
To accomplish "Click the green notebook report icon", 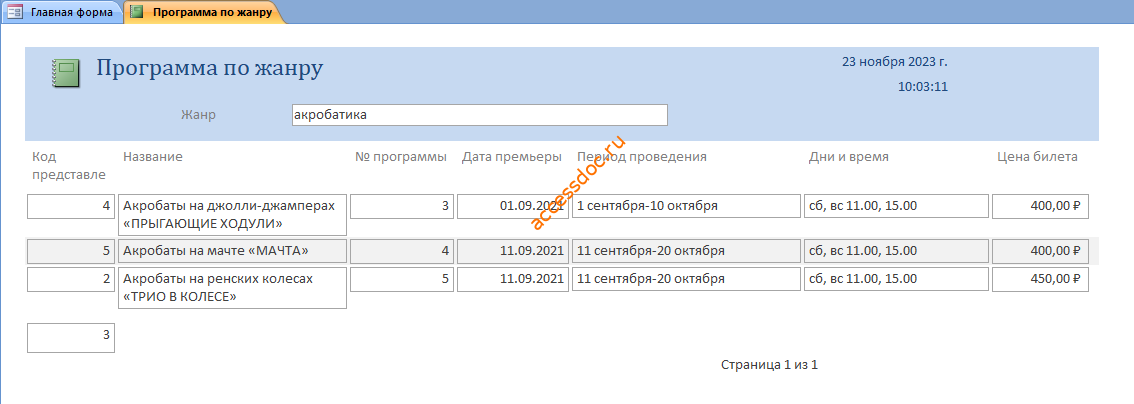I will point(65,74).
